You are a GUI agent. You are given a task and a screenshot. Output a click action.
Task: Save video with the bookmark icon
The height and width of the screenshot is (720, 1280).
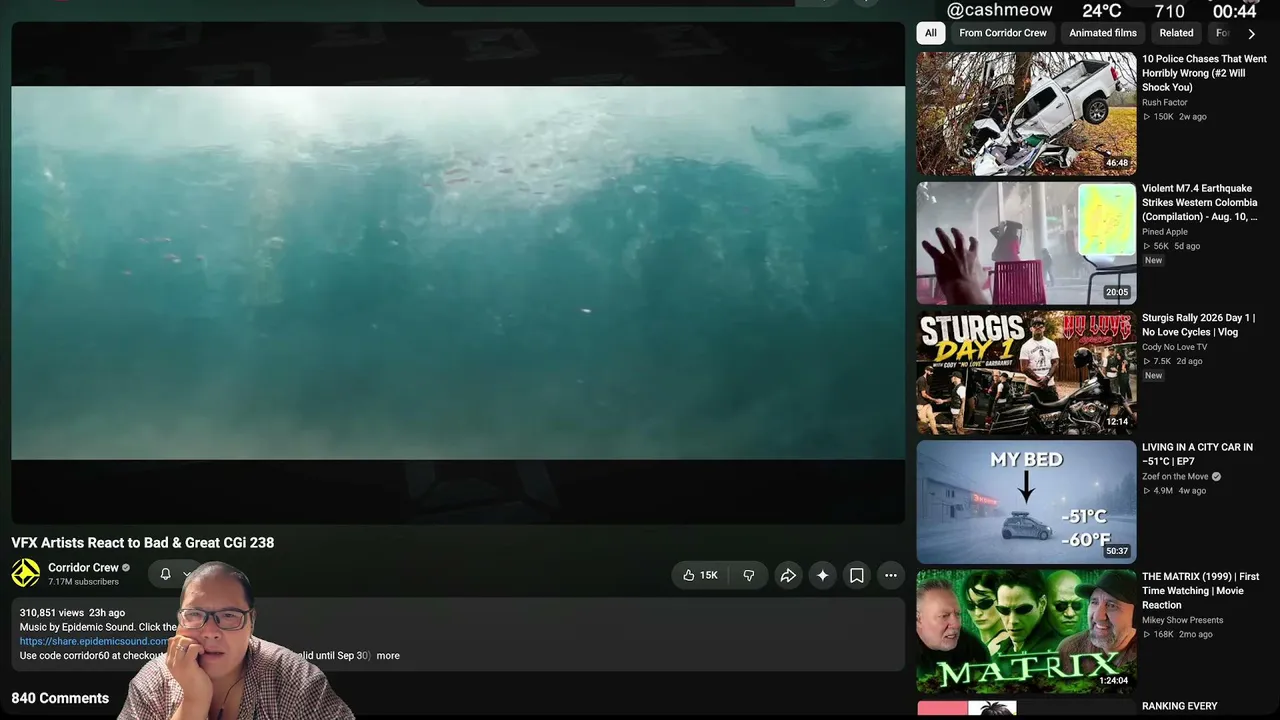pos(857,575)
